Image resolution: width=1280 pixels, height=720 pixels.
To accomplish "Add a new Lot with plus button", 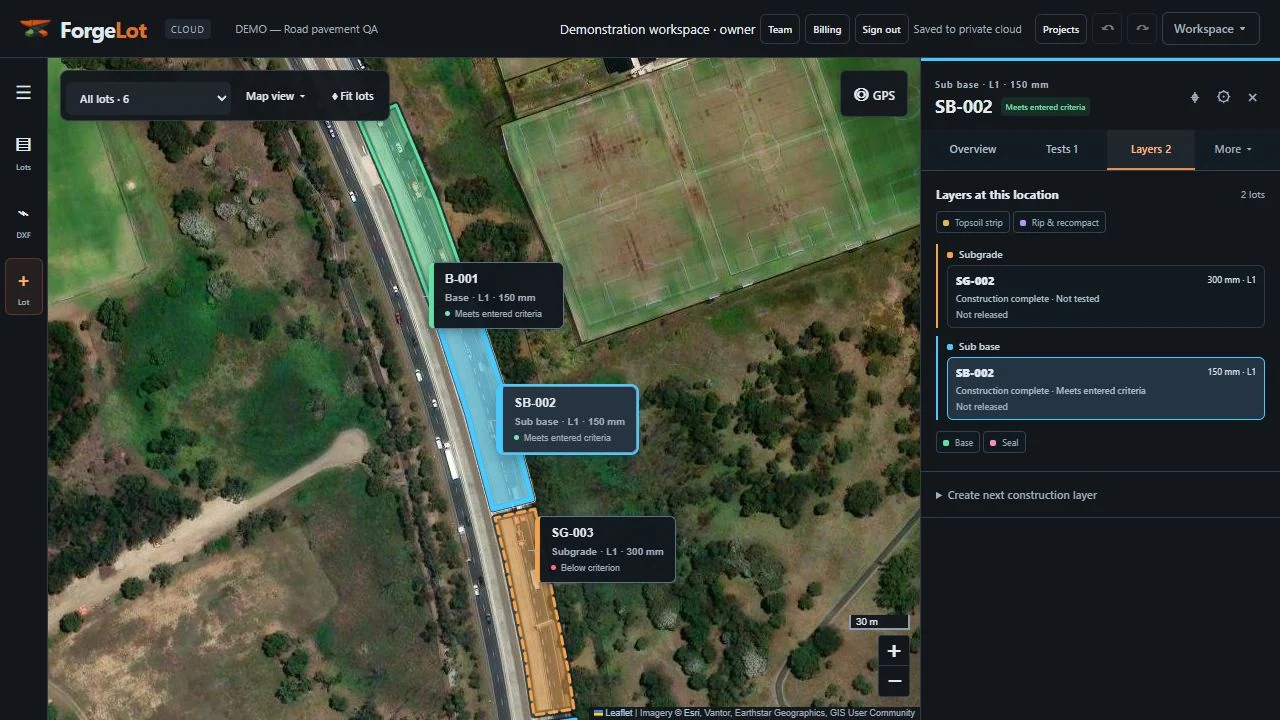I will (23, 287).
